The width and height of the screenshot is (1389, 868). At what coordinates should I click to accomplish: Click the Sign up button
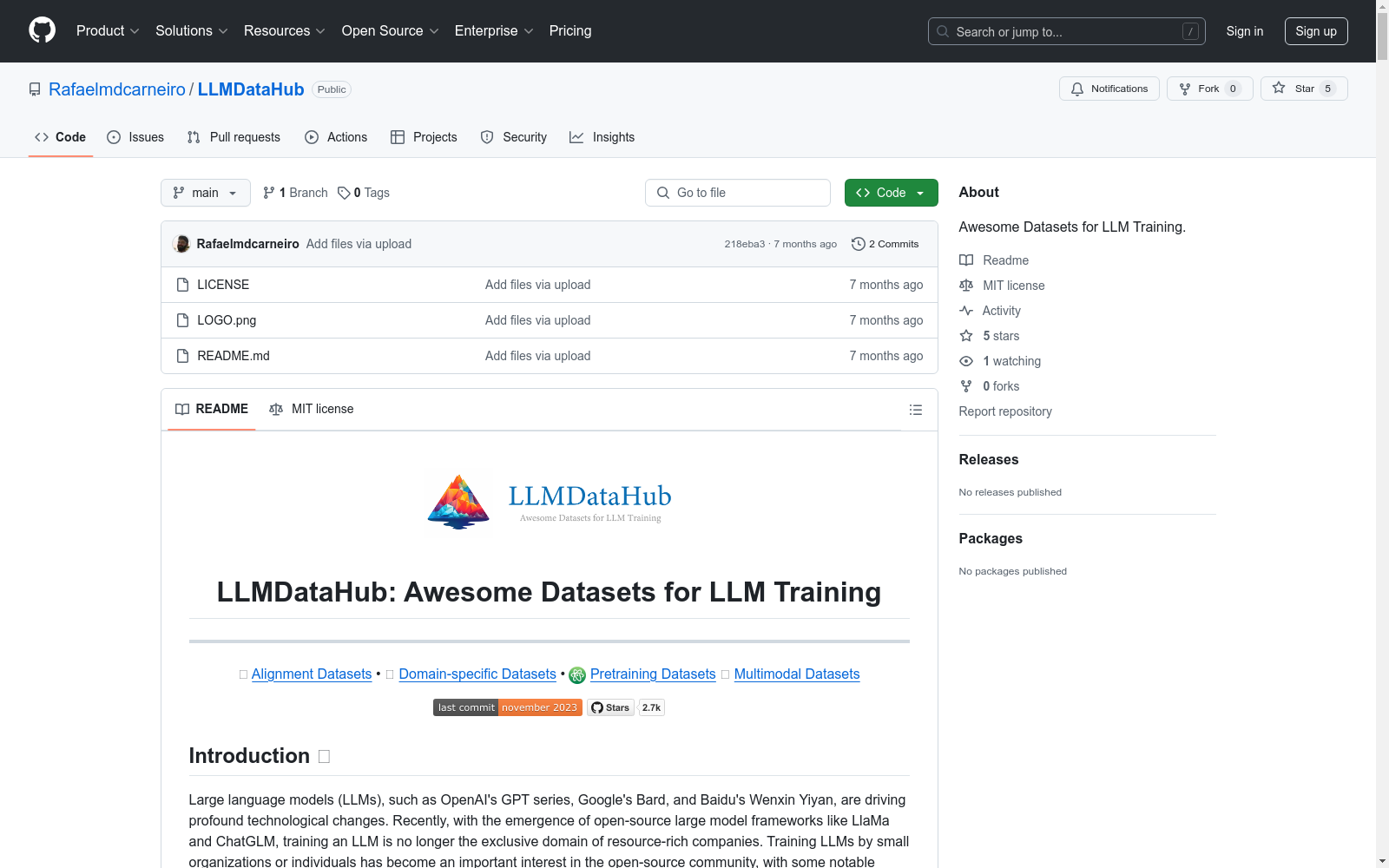(x=1316, y=31)
